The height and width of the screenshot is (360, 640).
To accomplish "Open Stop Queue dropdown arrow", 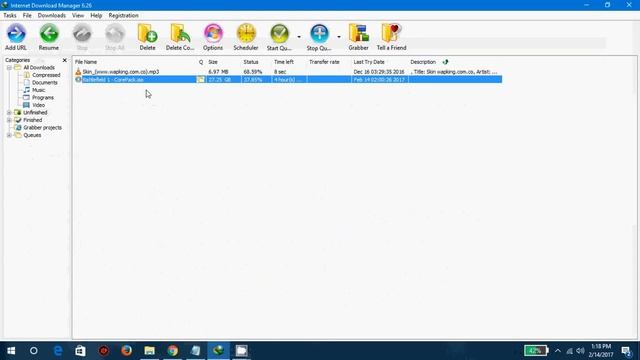I will [x=339, y=37].
